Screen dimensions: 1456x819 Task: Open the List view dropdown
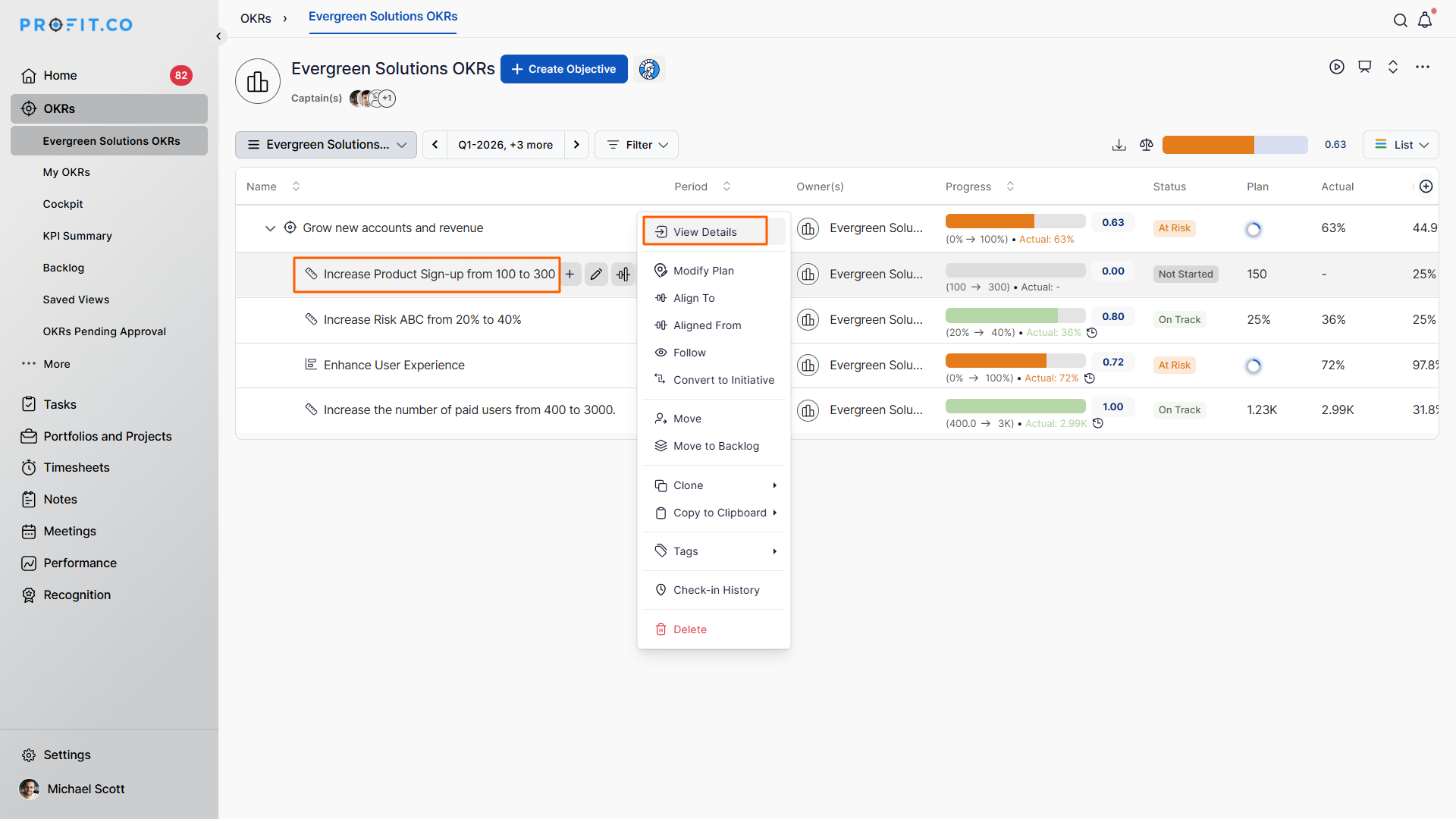[1401, 145]
